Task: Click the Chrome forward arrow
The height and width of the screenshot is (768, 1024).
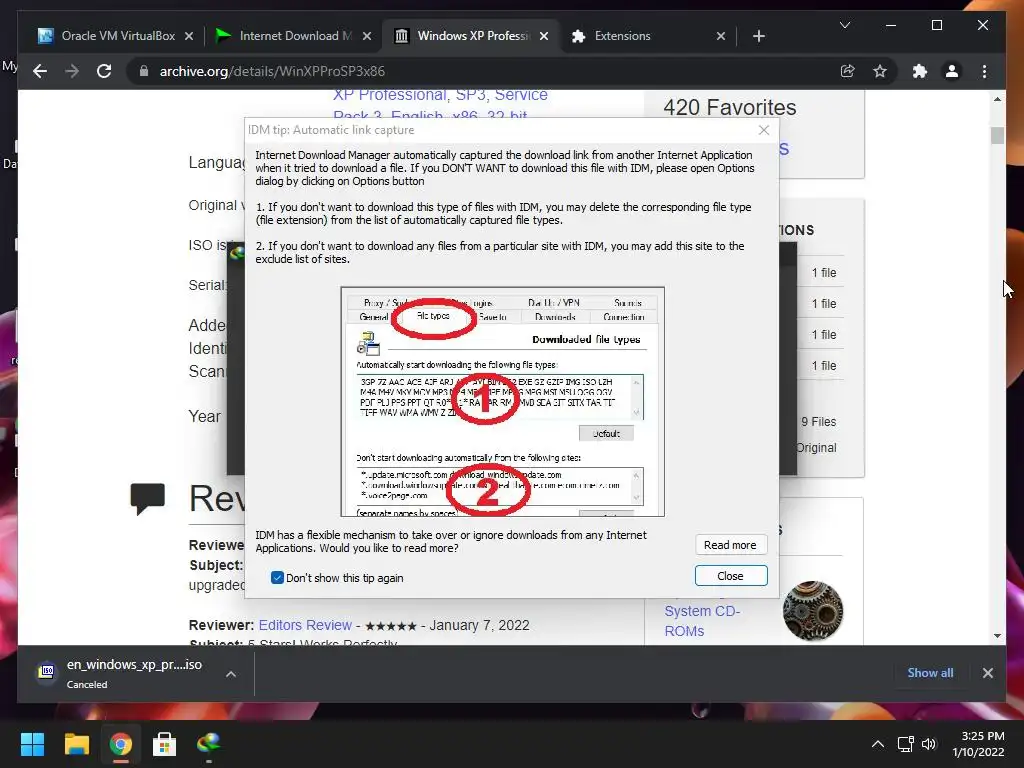Action: click(72, 71)
